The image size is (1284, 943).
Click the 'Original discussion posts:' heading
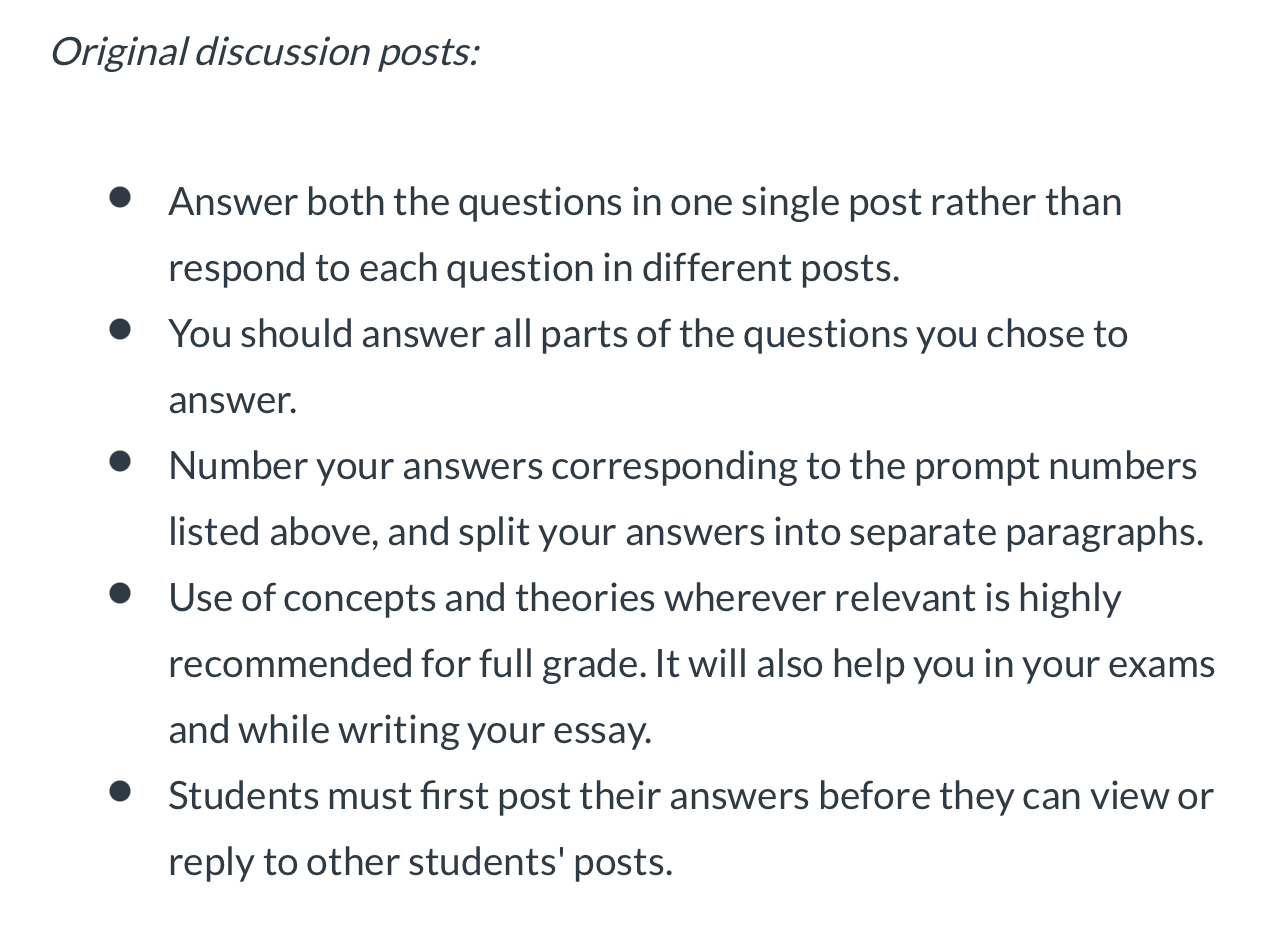point(265,51)
